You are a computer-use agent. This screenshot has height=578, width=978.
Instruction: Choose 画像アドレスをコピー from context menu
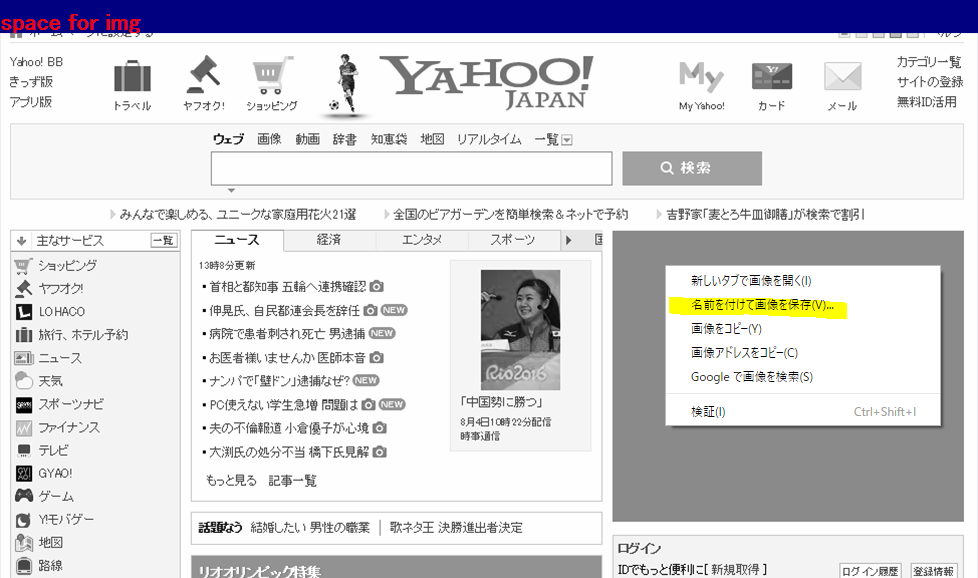[x=803, y=353]
